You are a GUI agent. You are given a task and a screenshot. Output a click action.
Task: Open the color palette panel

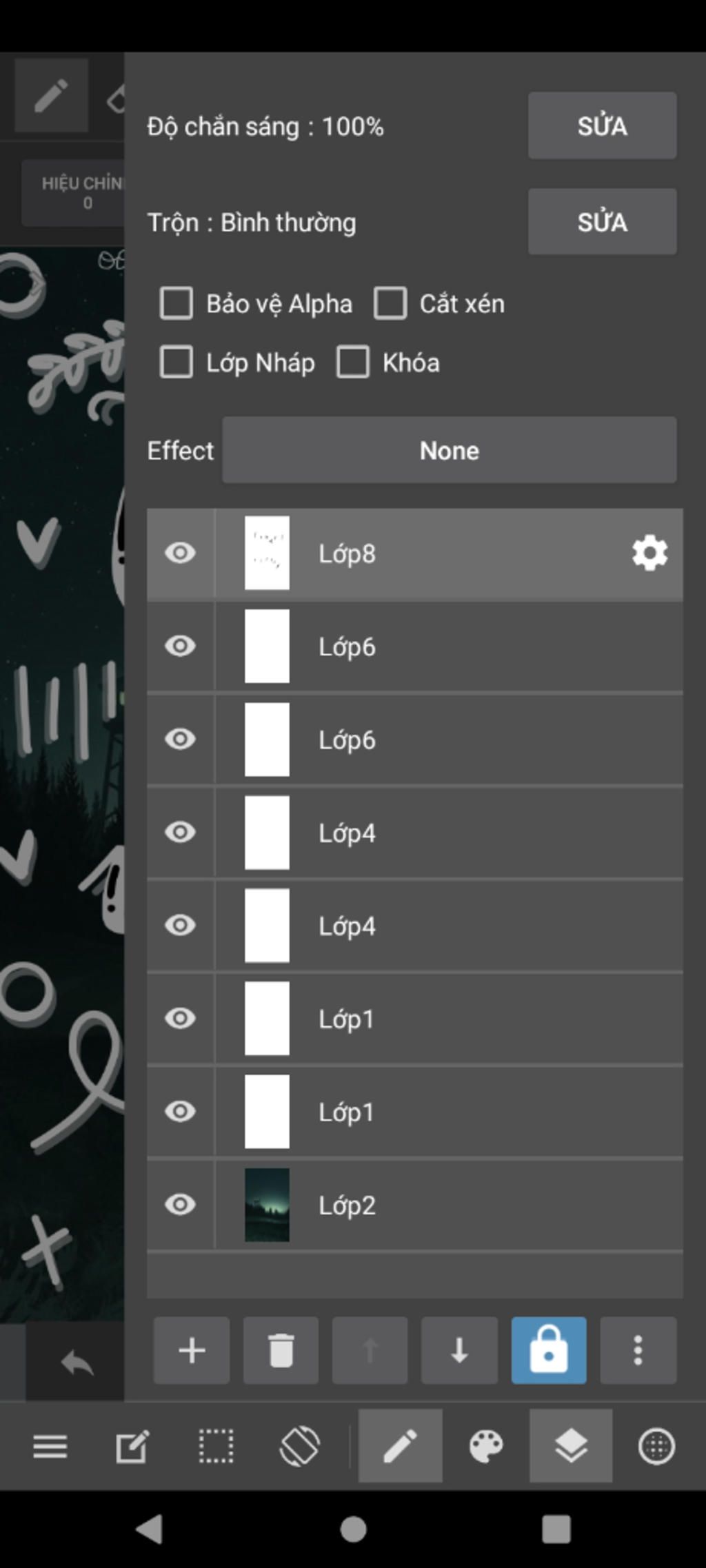[x=486, y=1446]
